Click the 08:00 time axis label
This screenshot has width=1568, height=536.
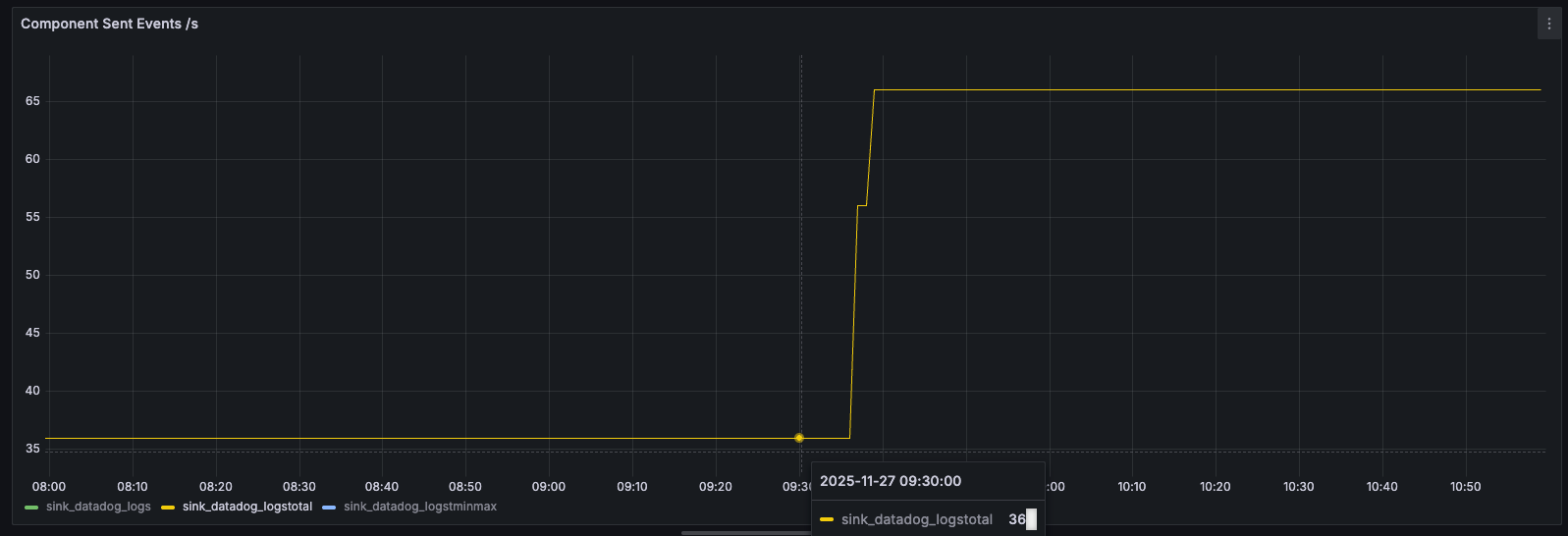[49, 487]
